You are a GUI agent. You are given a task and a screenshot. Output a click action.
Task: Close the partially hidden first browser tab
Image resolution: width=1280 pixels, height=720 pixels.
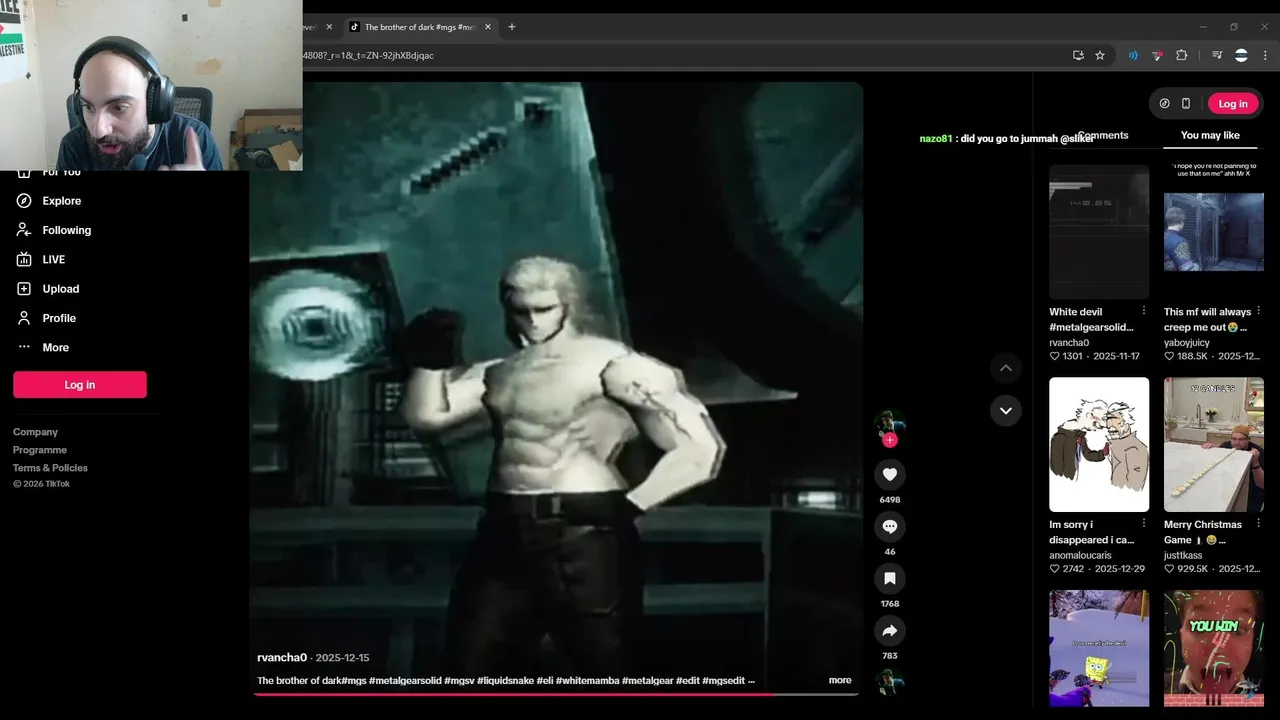(x=329, y=27)
